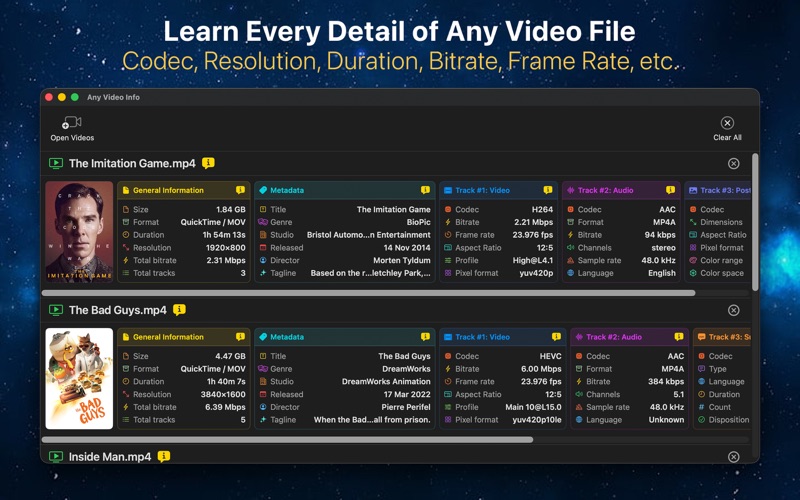Open info bubble in Bad Guys Track #1: Video header
Viewport: 800px width, 500px height.
[x=556, y=337]
